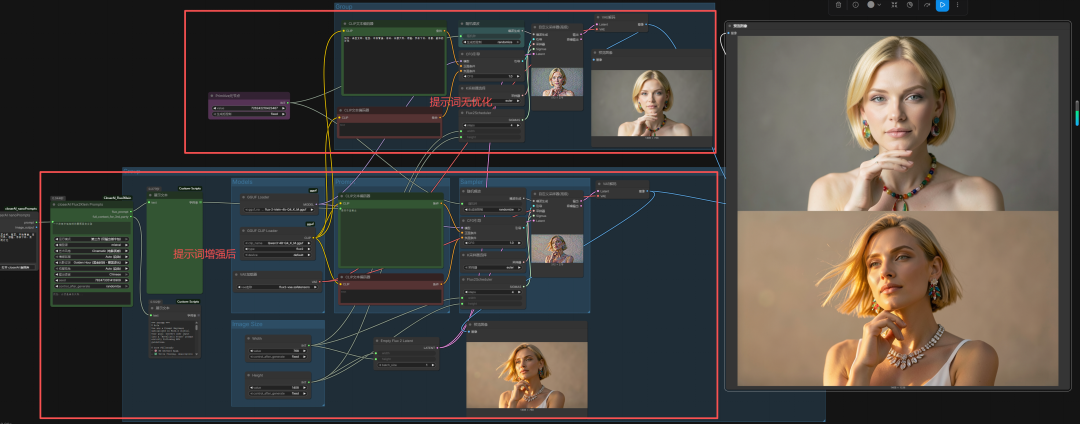Click the noisy sampler preview in top Group
Screen dimensions: 1080x424
pos(557,81)
